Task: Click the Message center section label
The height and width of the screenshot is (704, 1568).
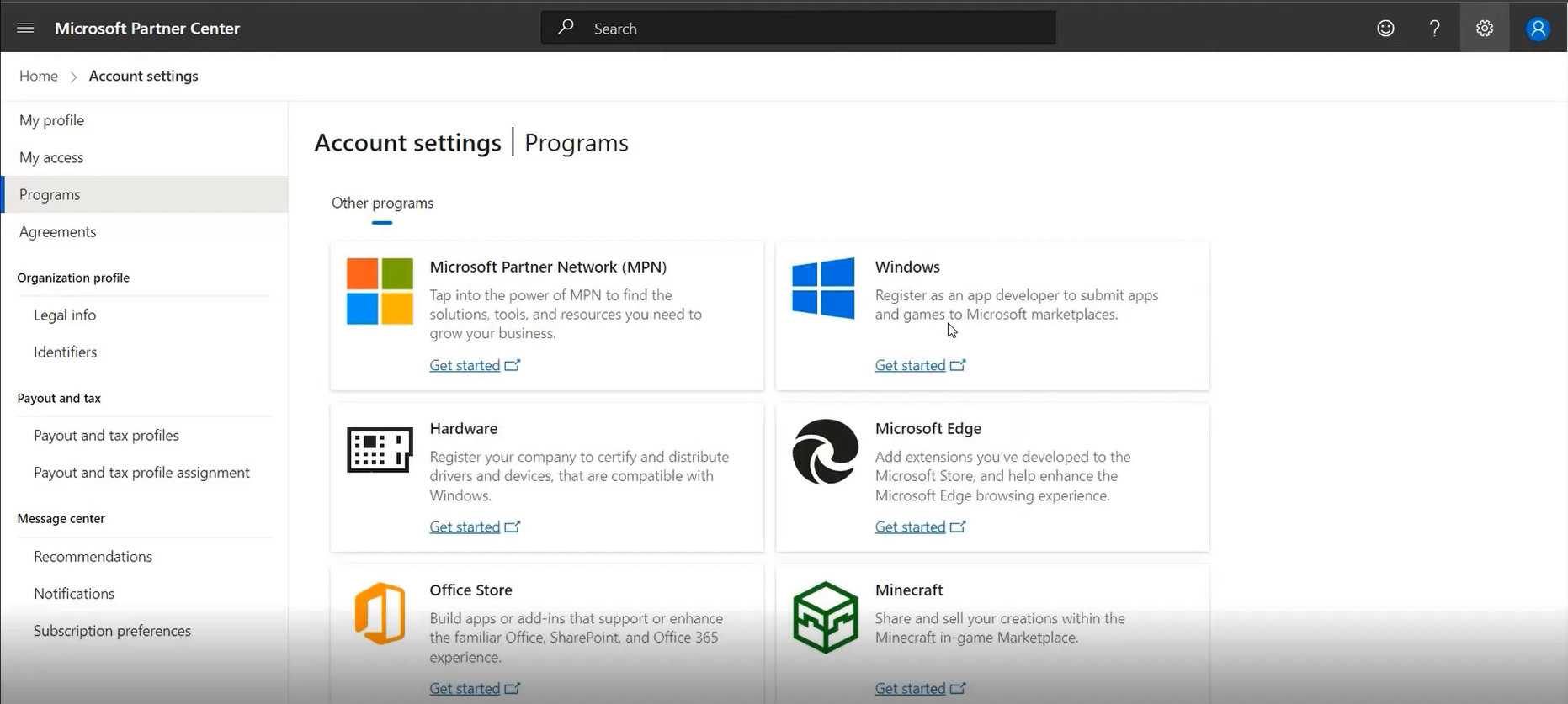Action: click(61, 518)
